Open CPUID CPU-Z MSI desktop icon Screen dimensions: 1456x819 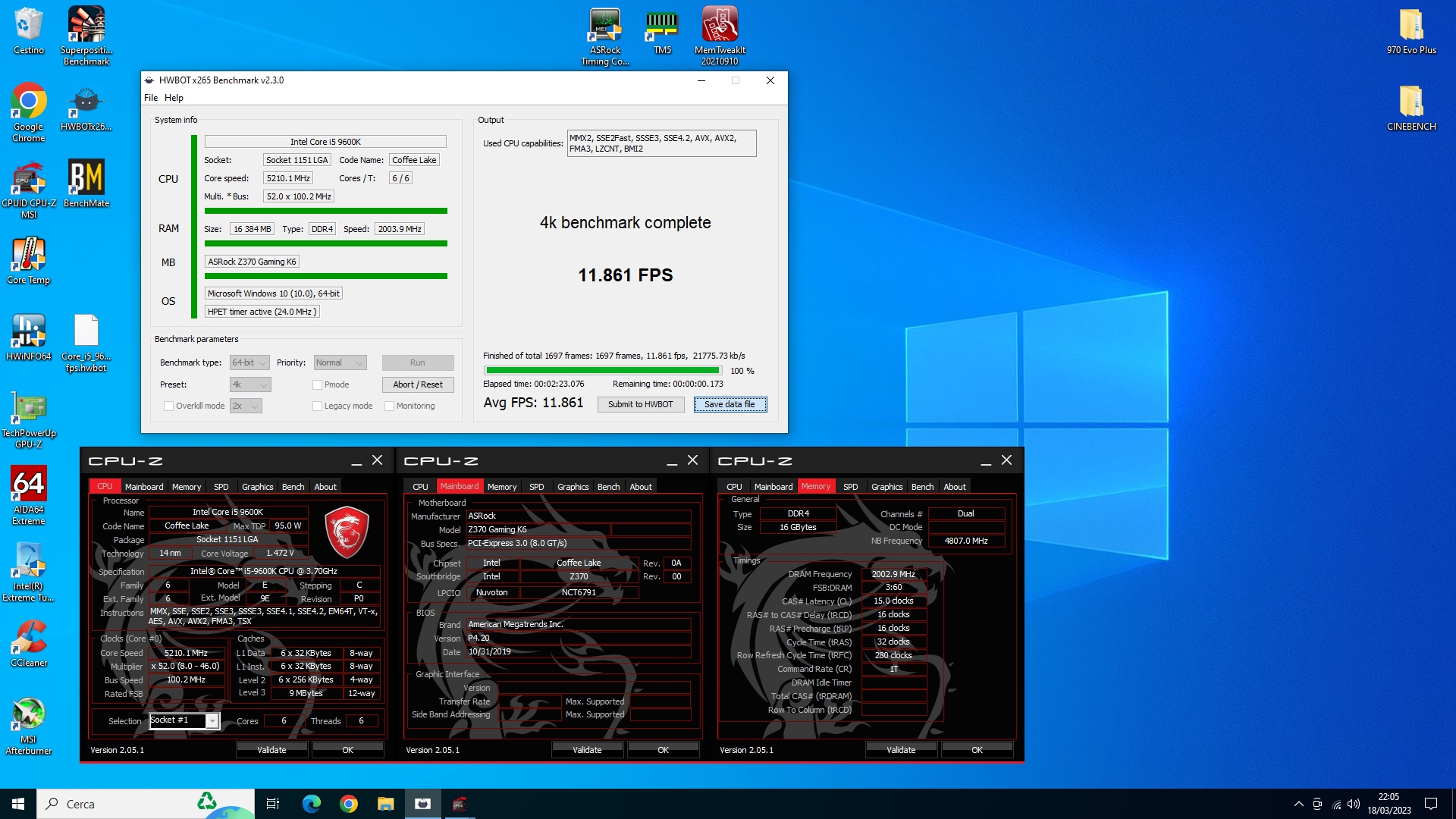(29, 189)
